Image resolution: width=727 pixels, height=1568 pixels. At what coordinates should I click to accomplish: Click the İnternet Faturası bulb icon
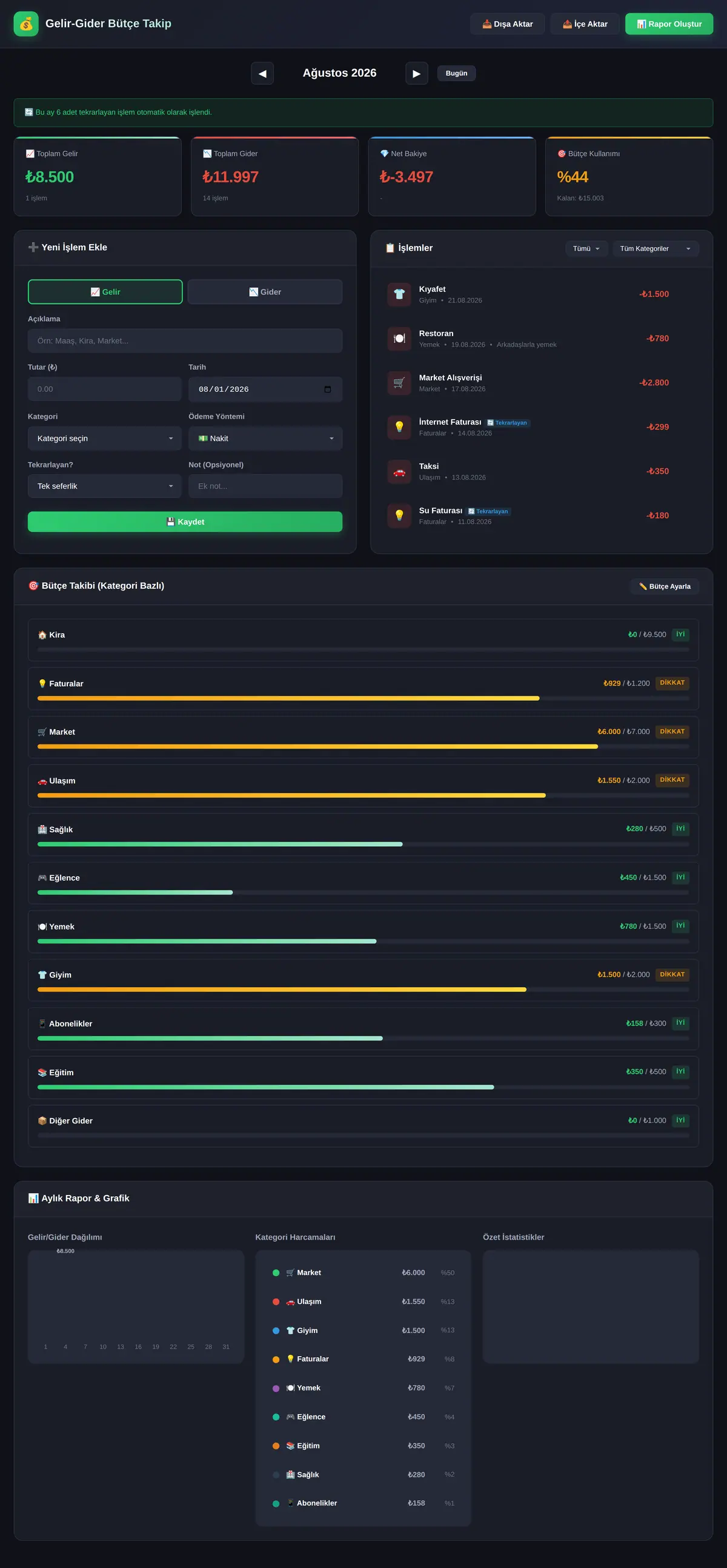[399, 427]
